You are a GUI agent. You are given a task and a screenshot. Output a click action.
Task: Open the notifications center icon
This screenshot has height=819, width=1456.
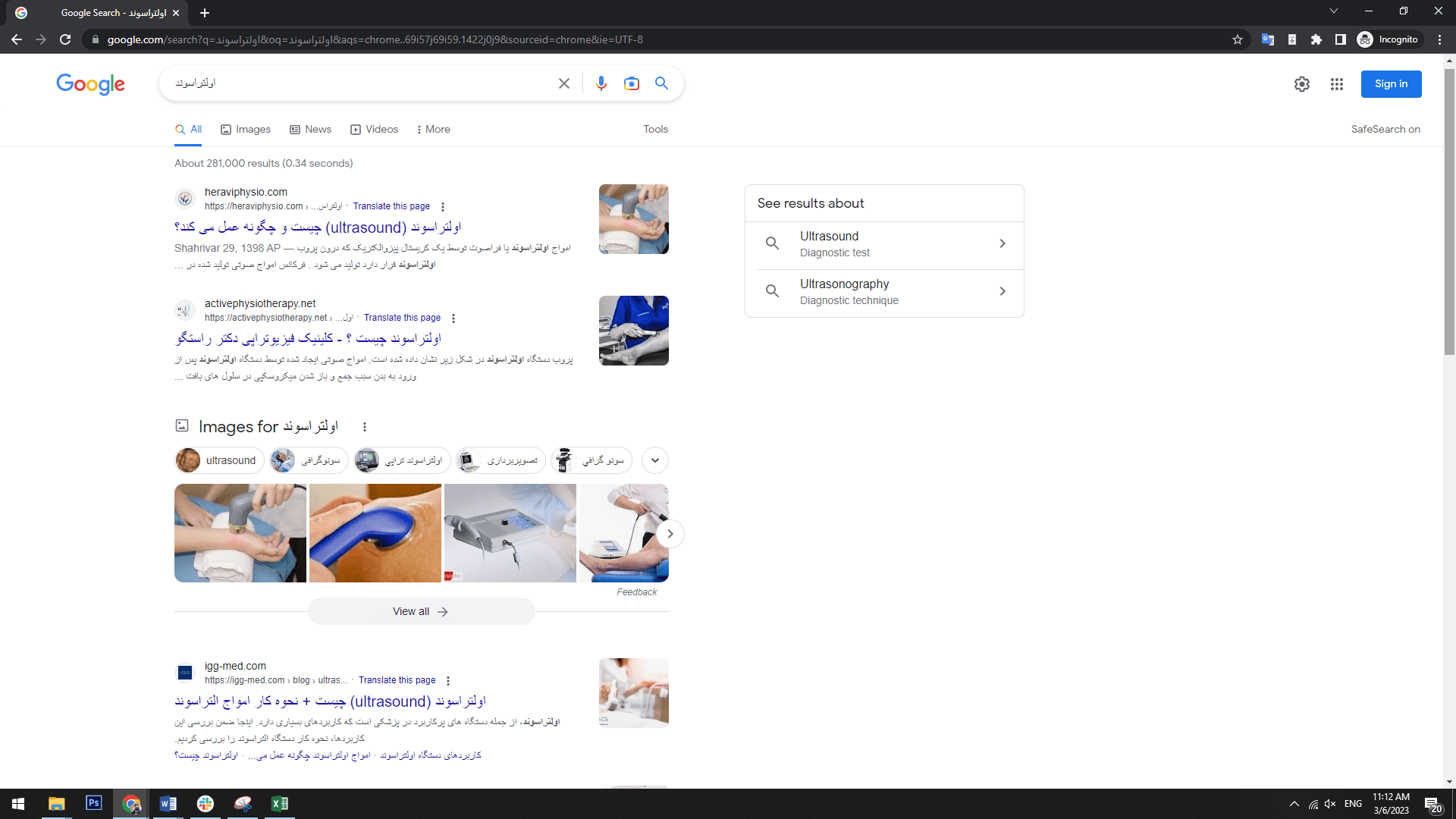(1432, 805)
